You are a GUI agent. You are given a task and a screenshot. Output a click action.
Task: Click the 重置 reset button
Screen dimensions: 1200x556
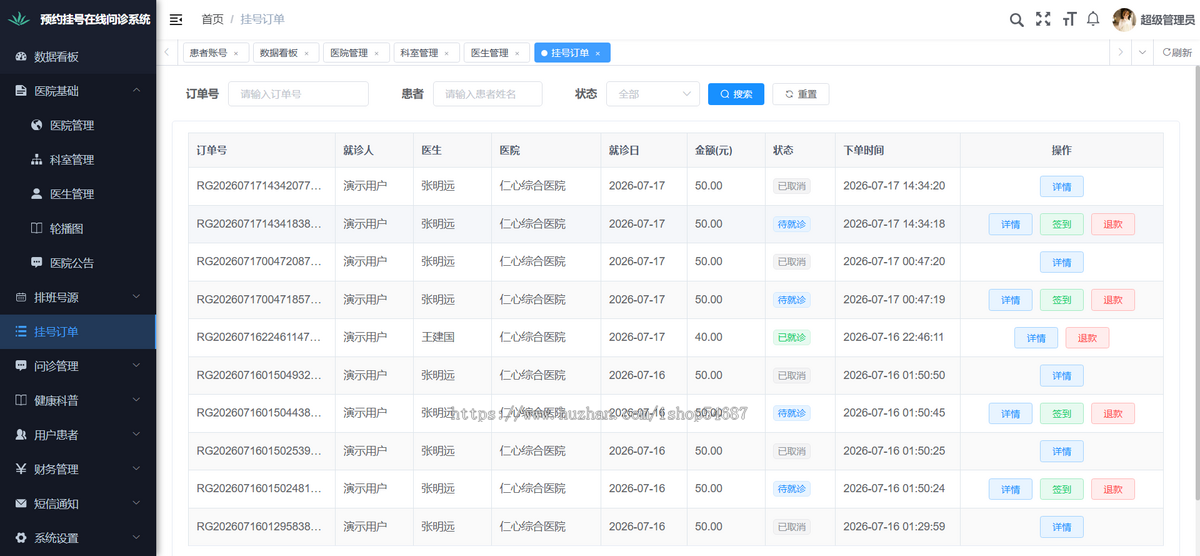point(801,94)
